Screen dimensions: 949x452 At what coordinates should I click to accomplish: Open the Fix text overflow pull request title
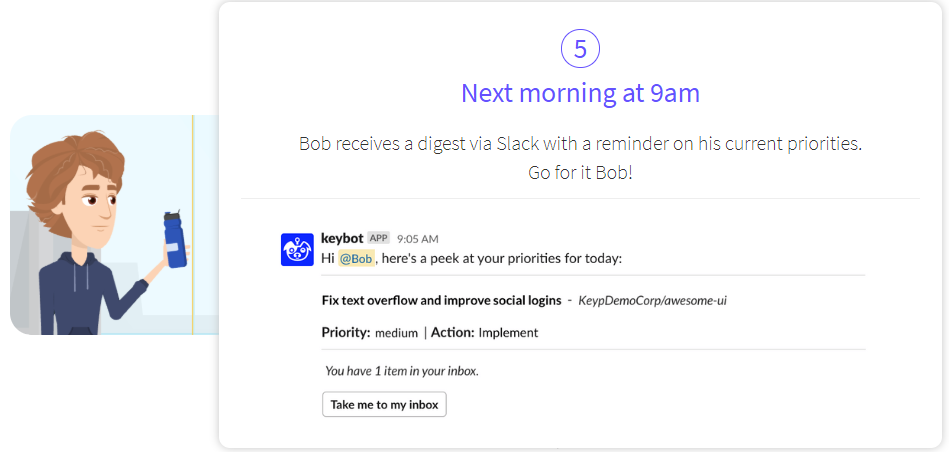[x=442, y=300]
